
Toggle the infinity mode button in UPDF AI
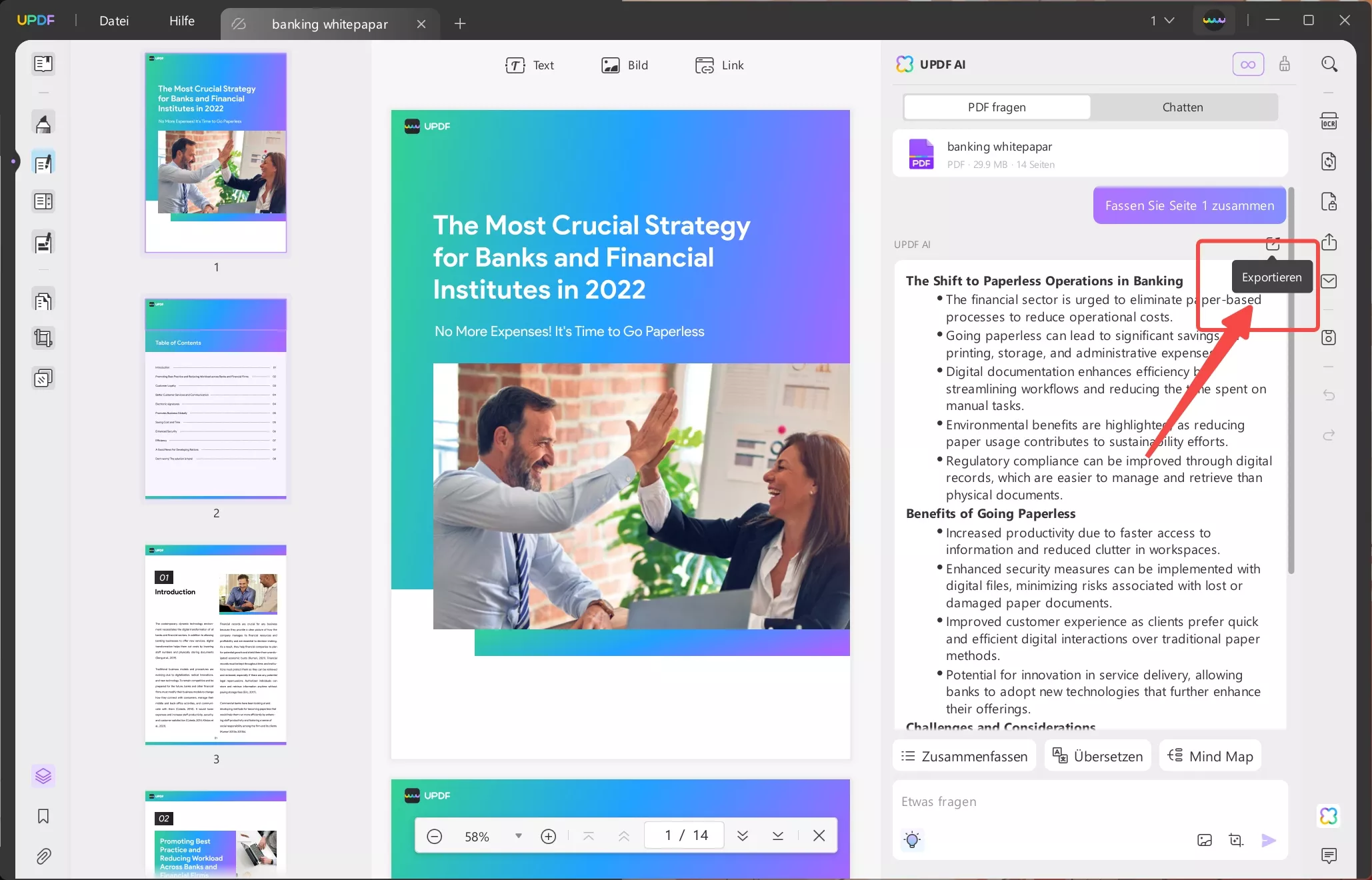tap(1248, 65)
